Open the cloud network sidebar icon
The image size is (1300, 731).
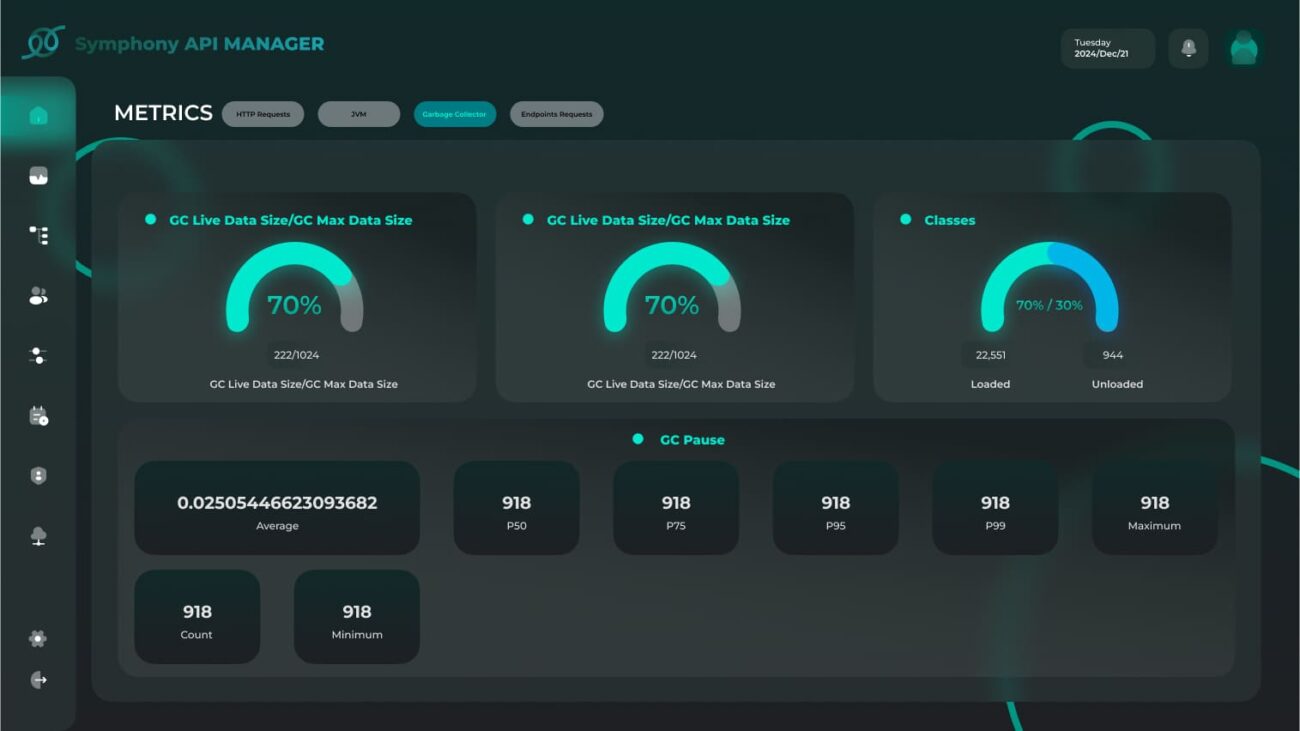click(x=38, y=536)
